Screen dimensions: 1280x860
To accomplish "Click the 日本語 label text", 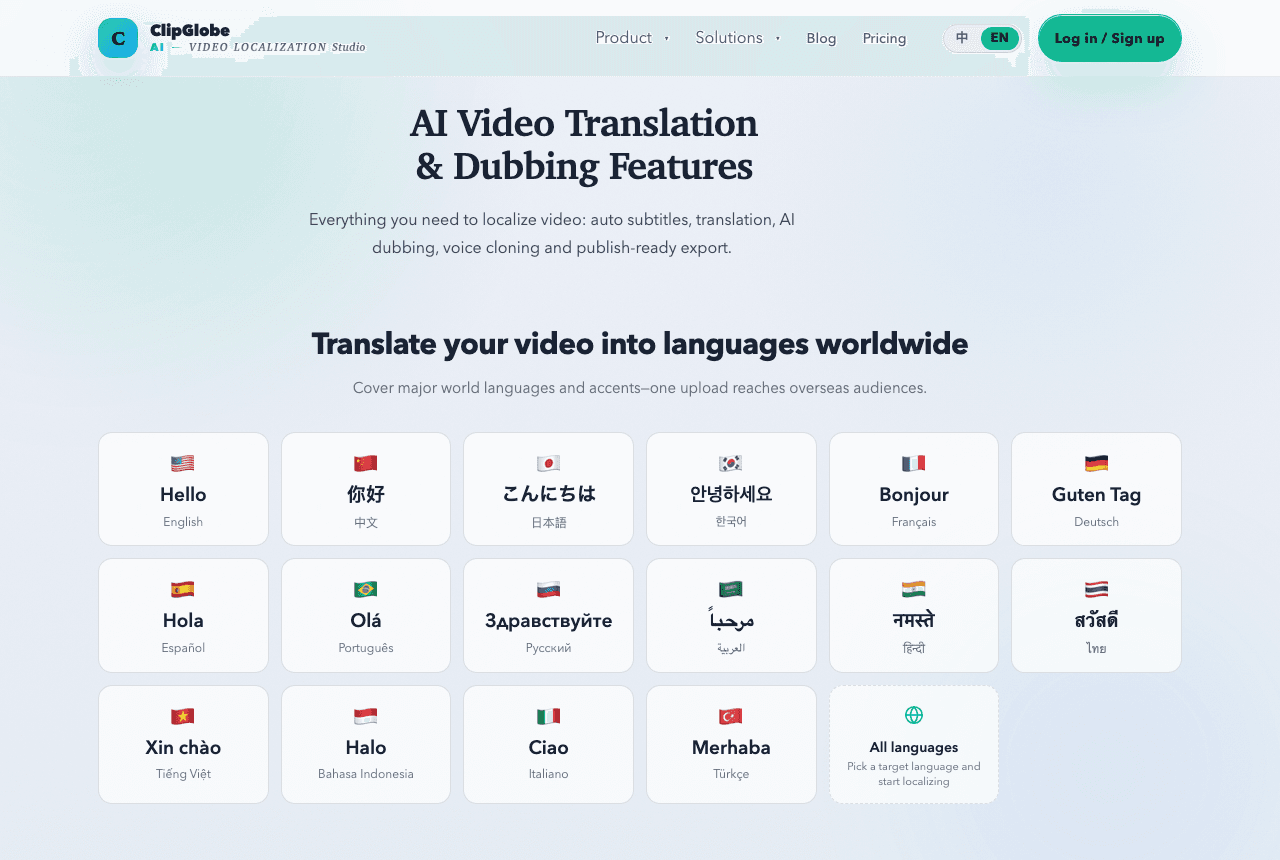I will pyautogui.click(x=548, y=522).
